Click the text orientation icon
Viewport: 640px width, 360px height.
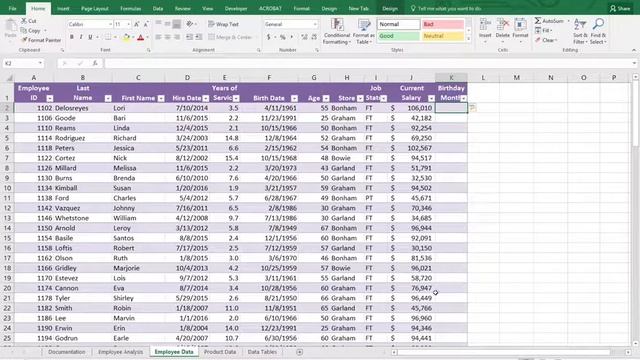click(189, 24)
